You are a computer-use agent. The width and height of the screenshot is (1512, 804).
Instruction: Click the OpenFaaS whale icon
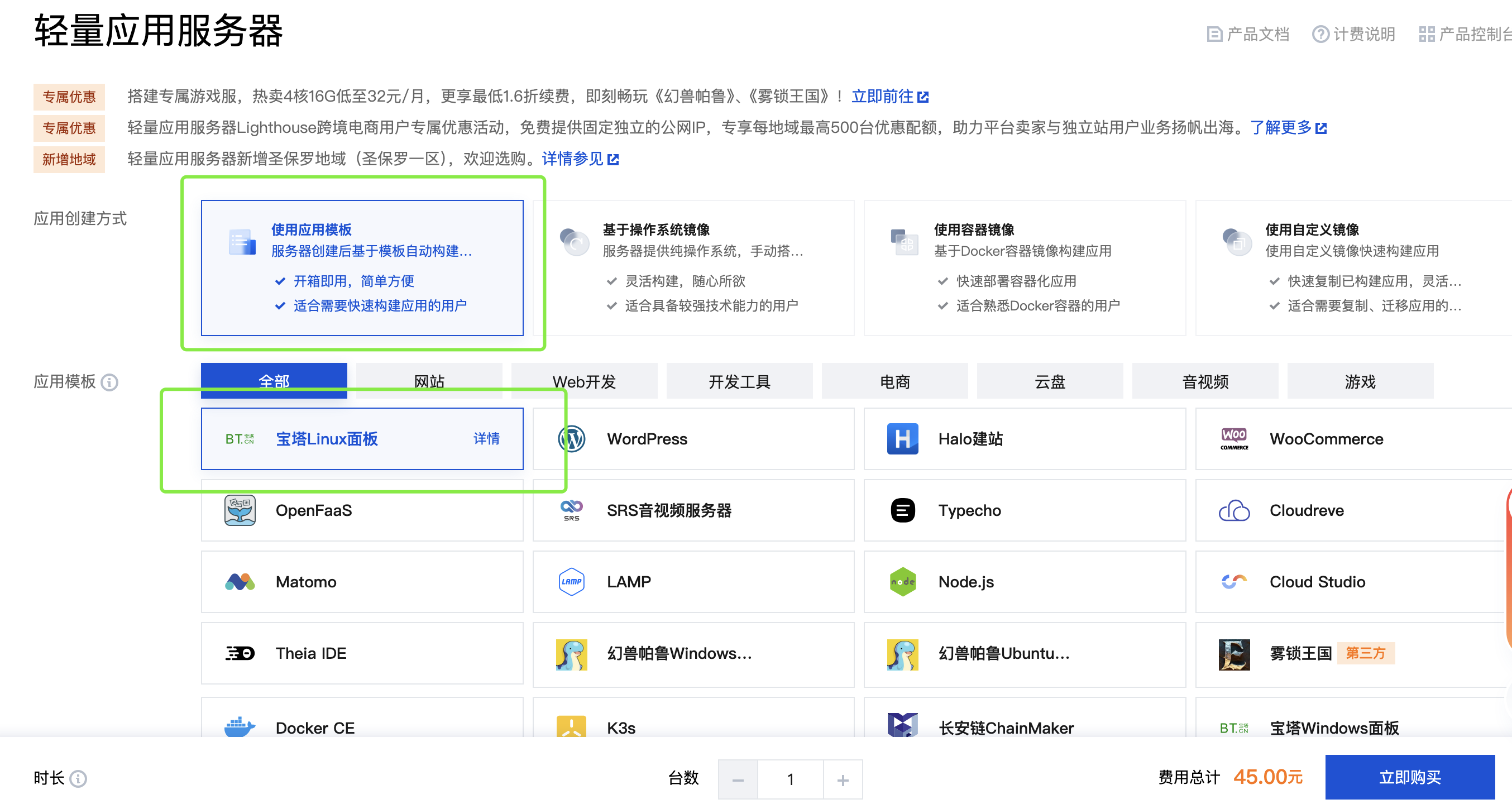click(240, 510)
